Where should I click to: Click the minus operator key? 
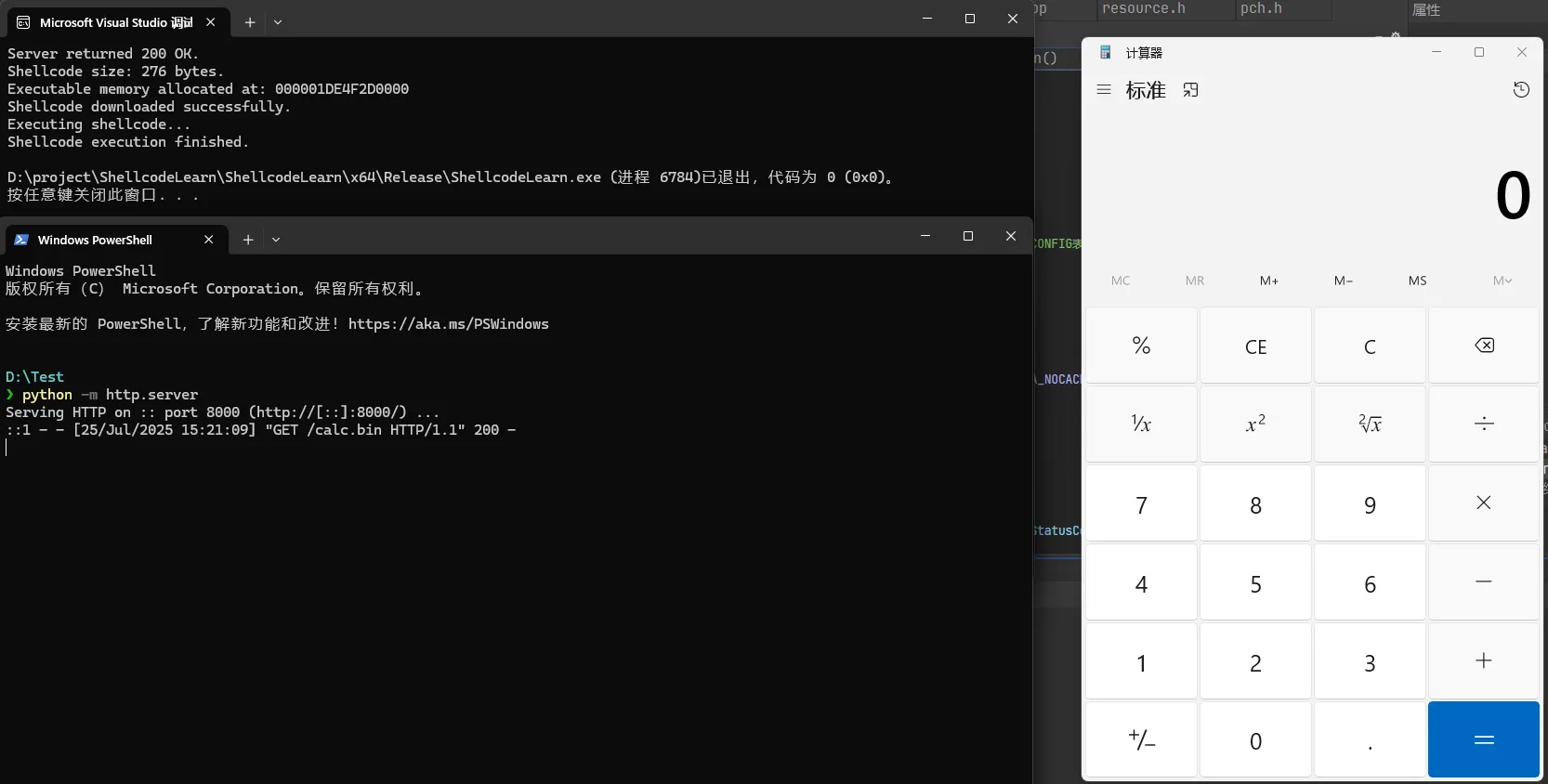click(1484, 582)
